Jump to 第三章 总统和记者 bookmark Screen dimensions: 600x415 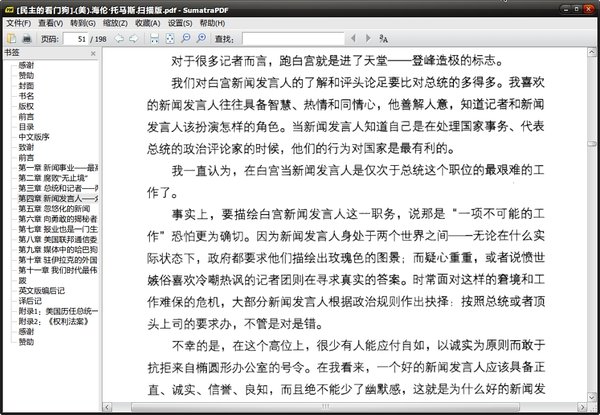[58, 188]
